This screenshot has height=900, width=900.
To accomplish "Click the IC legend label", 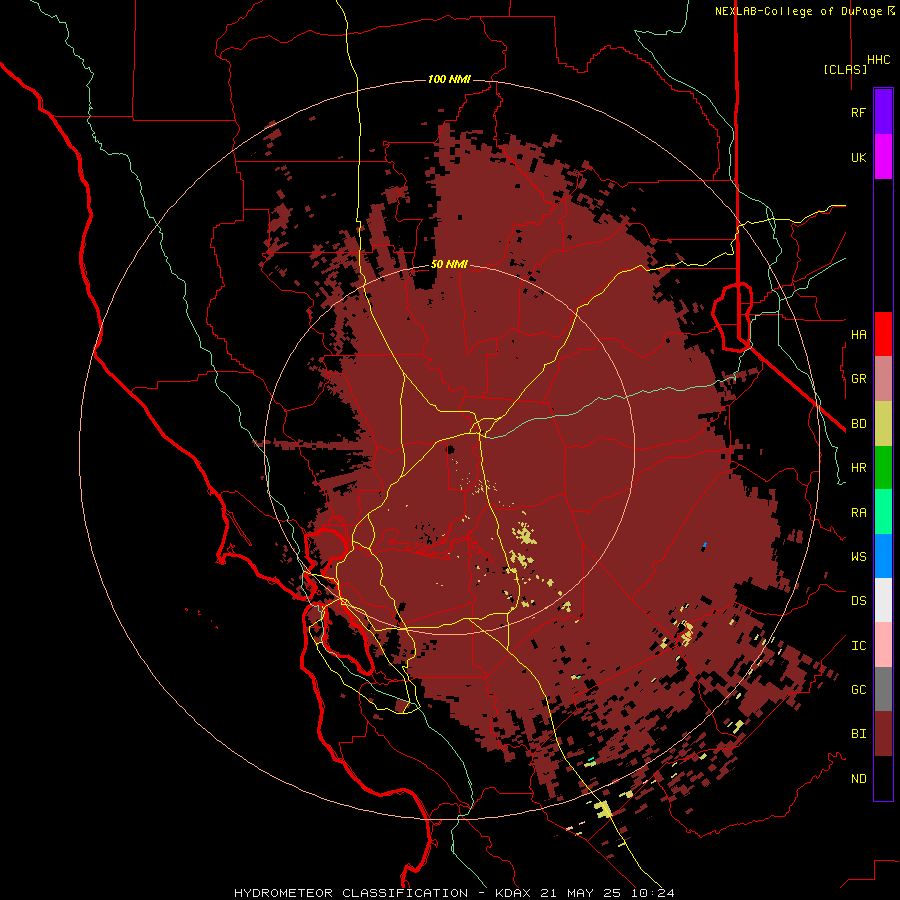I will click(858, 646).
